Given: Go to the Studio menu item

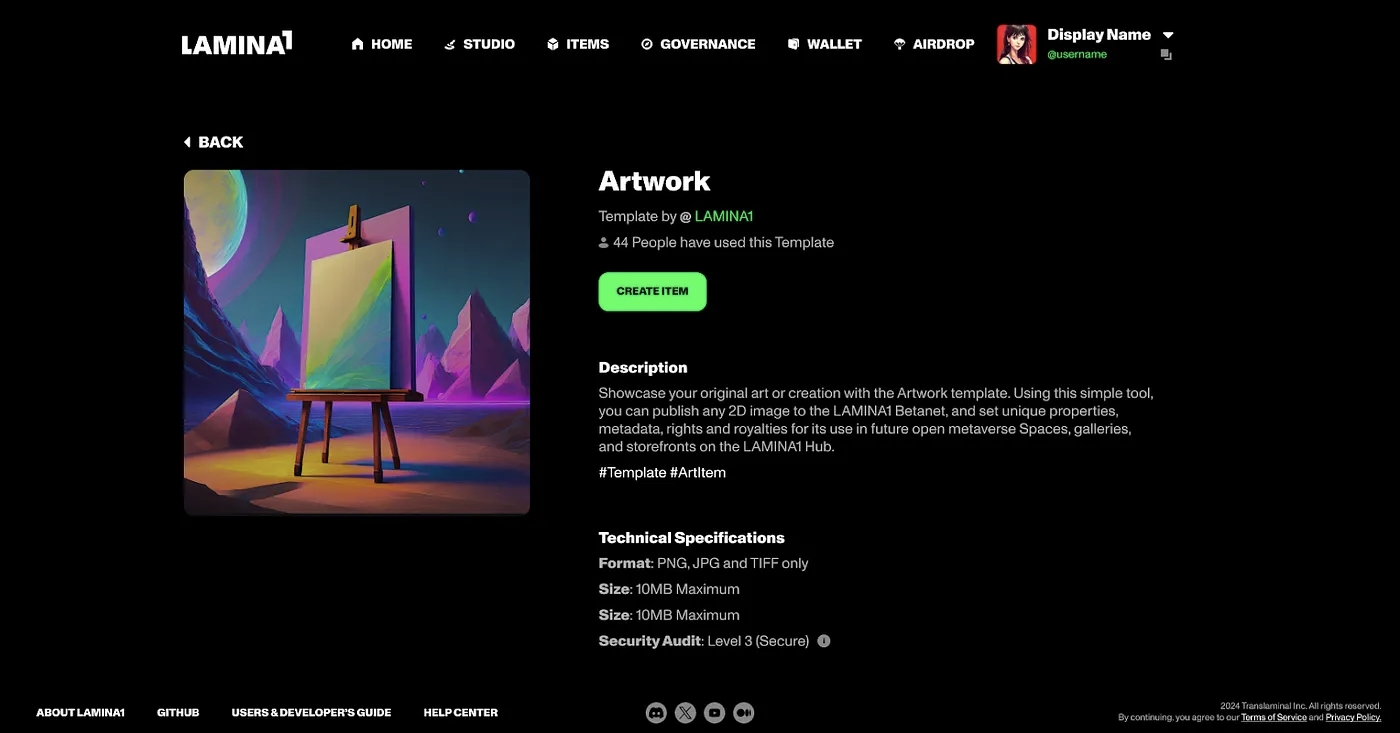Looking at the screenshot, I should 480,44.
